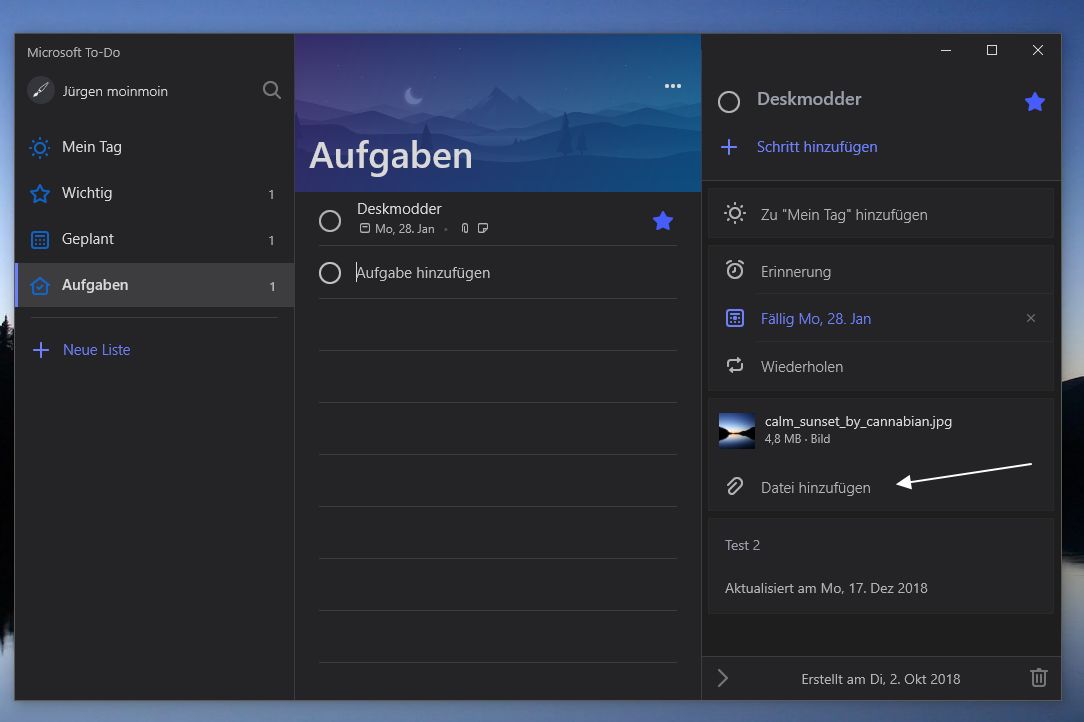This screenshot has height=722, width=1084.
Task: Minimize the Microsoft To-Do window
Action: (x=946, y=50)
